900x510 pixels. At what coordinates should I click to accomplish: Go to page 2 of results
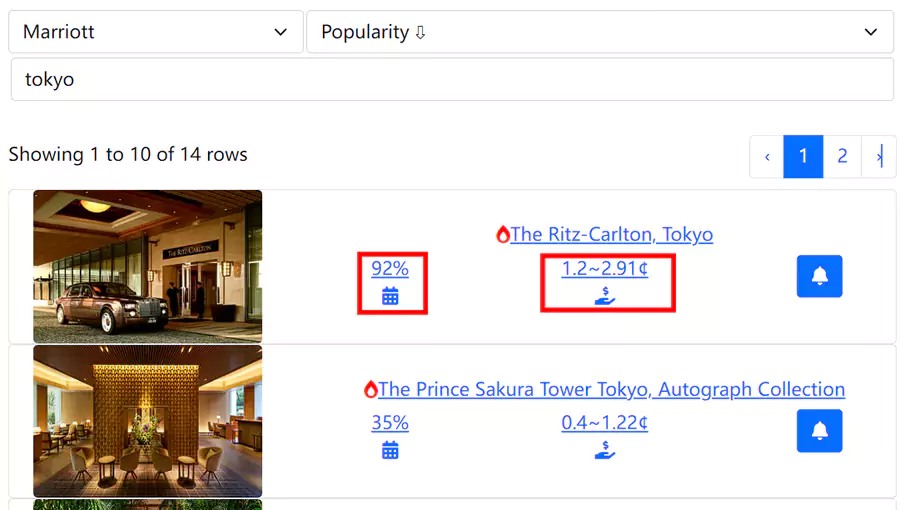(842, 156)
